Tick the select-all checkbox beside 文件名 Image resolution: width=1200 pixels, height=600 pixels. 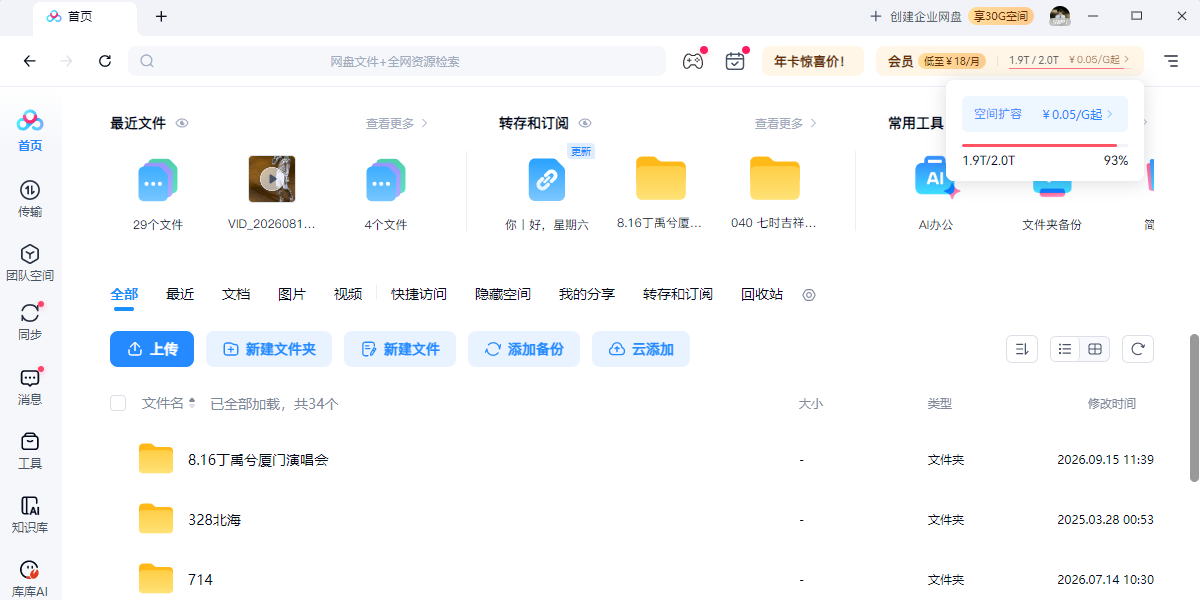[118, 403]
